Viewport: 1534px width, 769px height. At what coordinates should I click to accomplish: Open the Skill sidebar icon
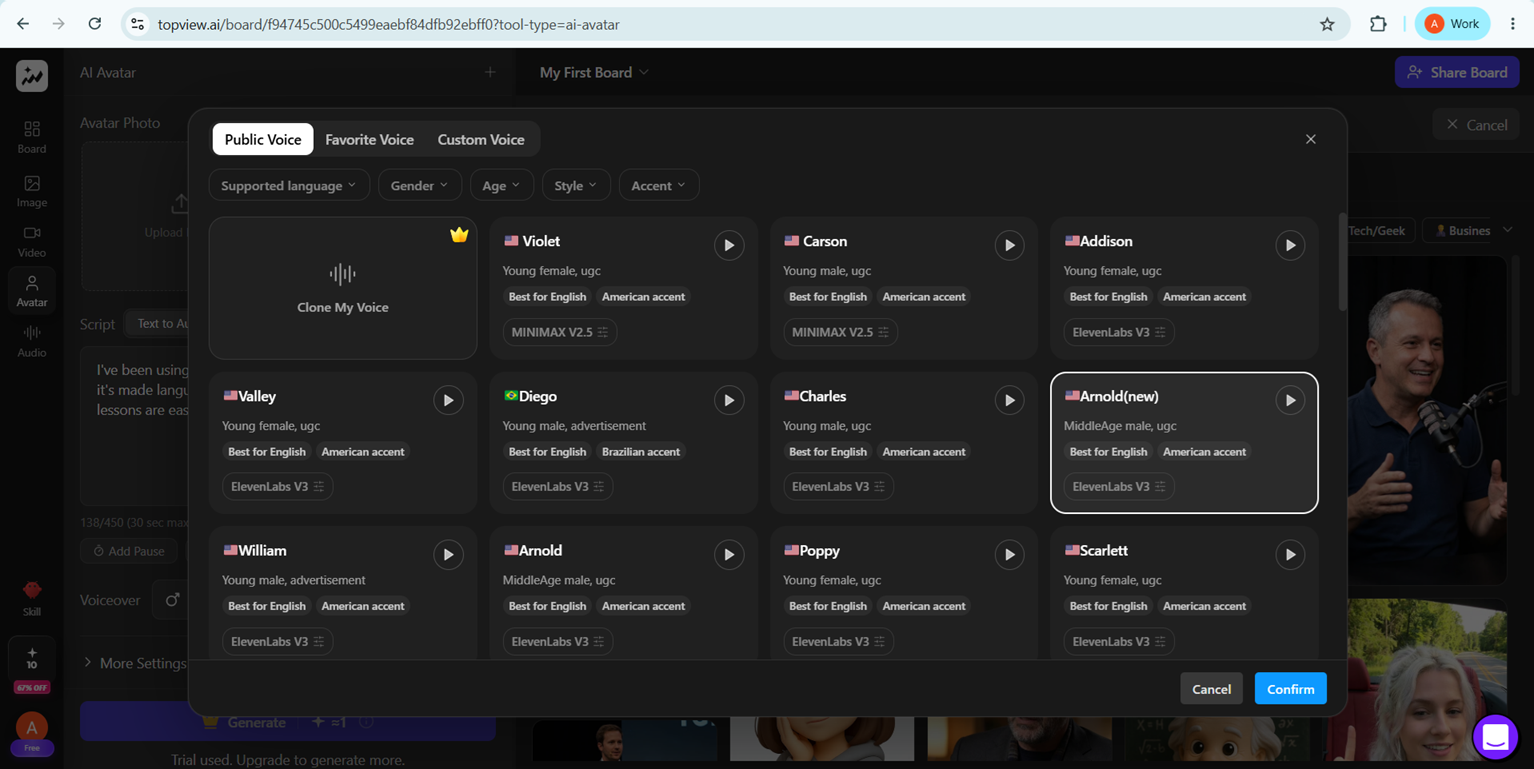pos(32,598)
